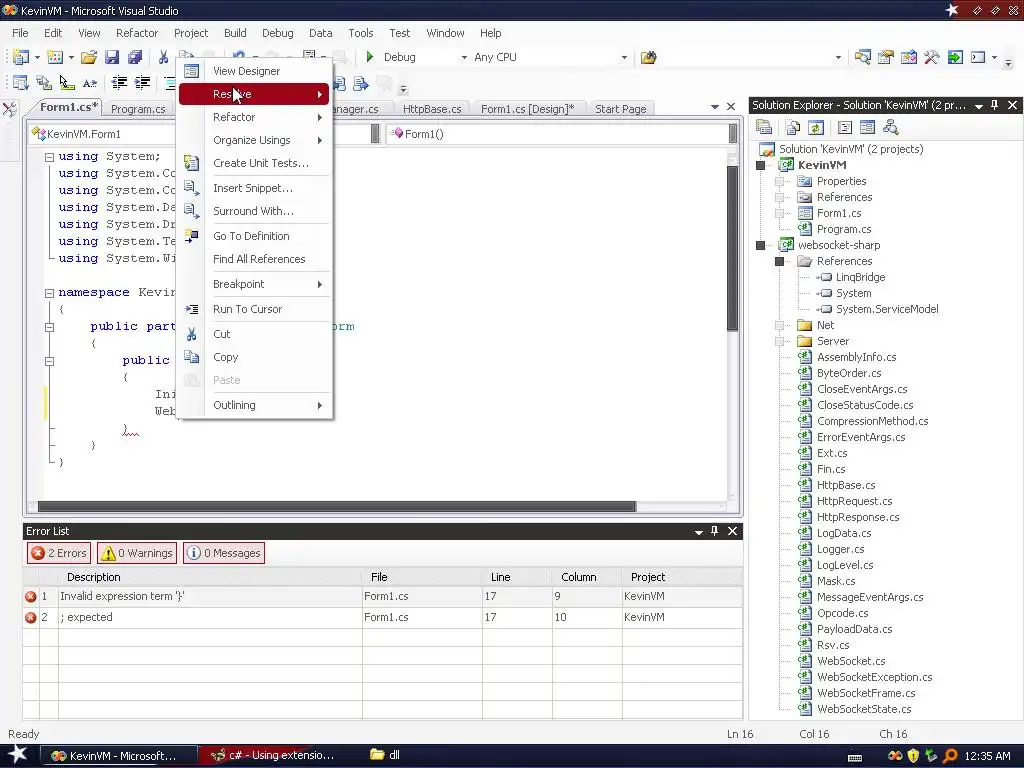Click the Save All toolbar icon

[135, 57]
